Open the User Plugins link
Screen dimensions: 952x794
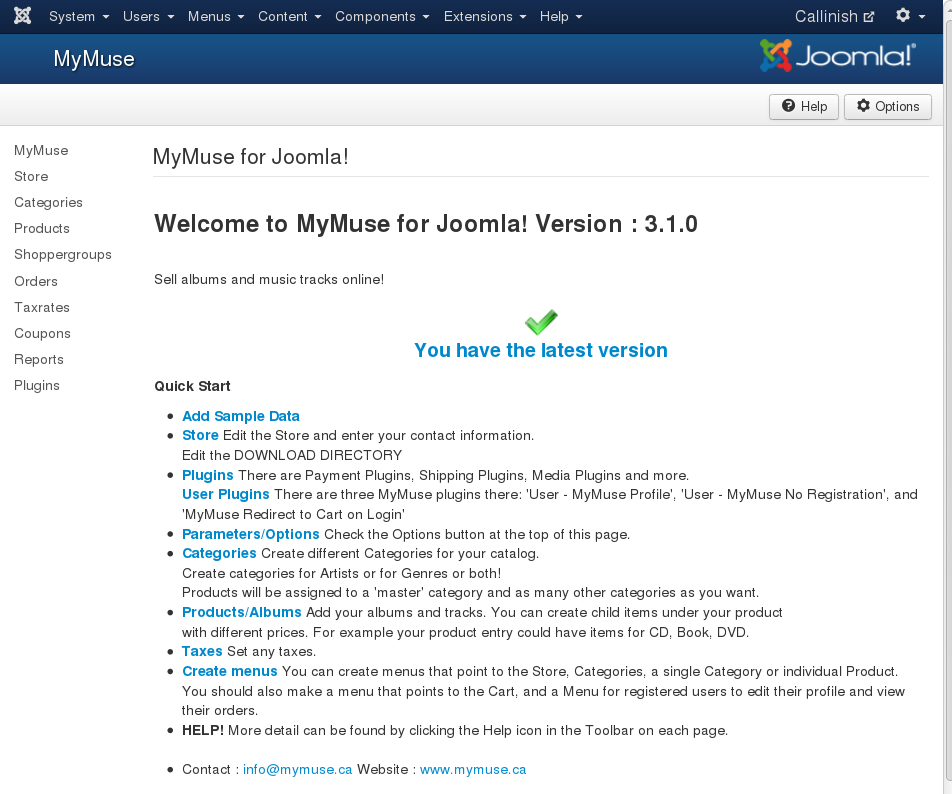226,494
